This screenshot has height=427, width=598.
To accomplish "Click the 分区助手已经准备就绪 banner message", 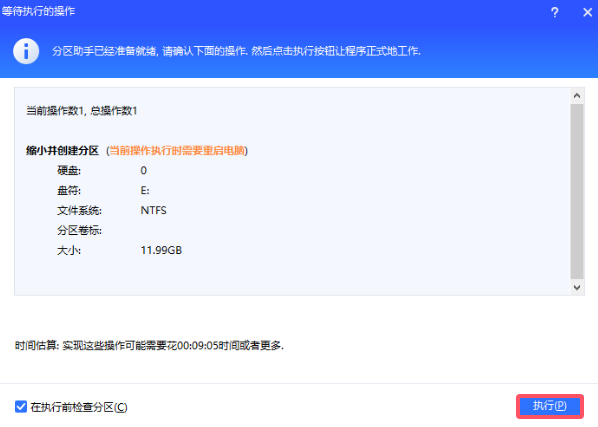I will [x=236, y=51].
